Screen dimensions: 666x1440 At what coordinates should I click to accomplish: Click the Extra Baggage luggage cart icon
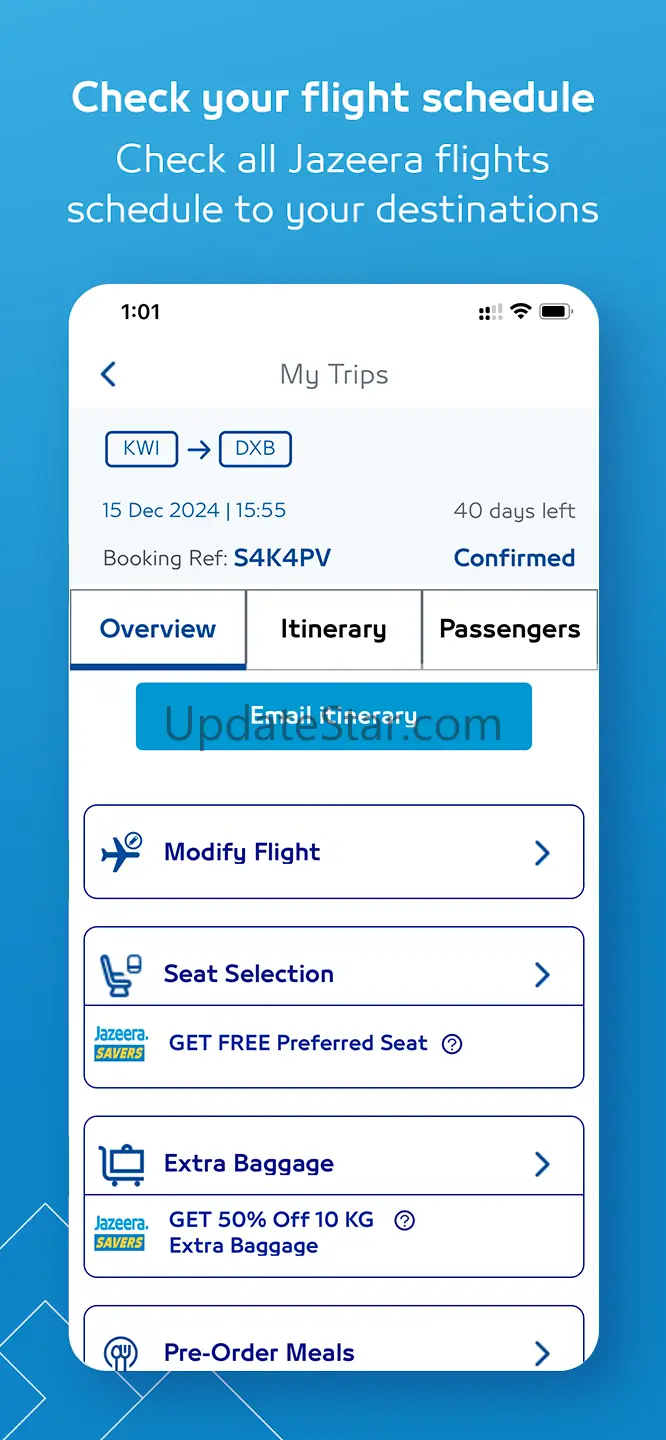pos(122,1164)
